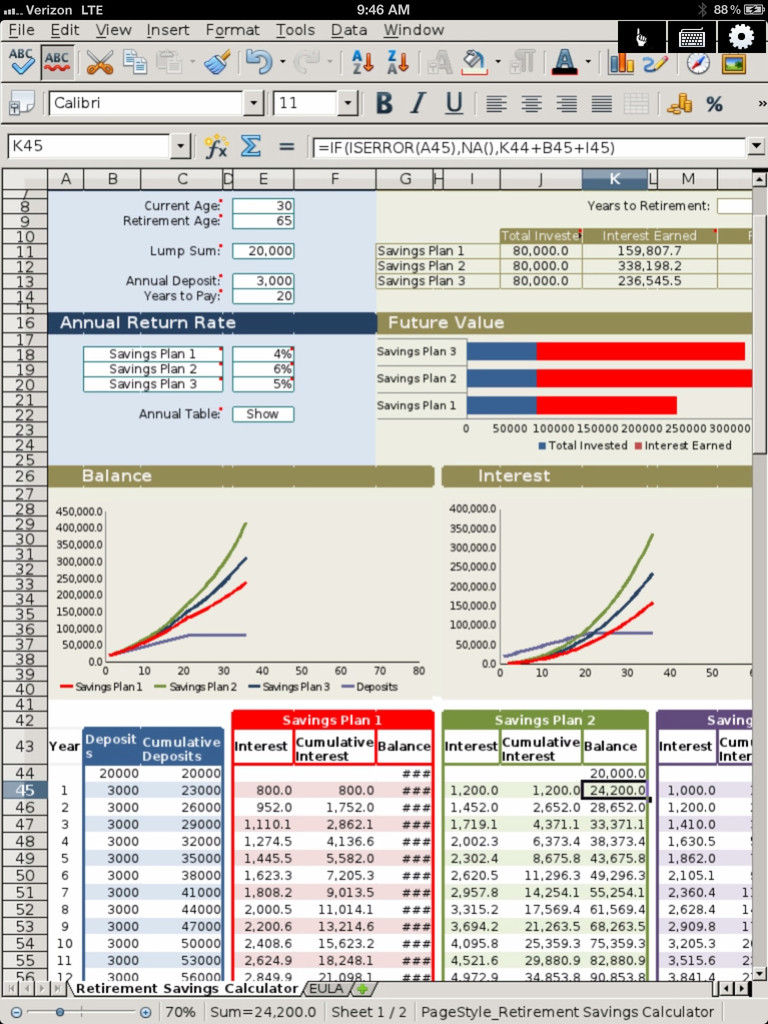Select Savings Plan 2 rate 6% cell
This screenshot has width=768, height=1024.
point(263,369)
